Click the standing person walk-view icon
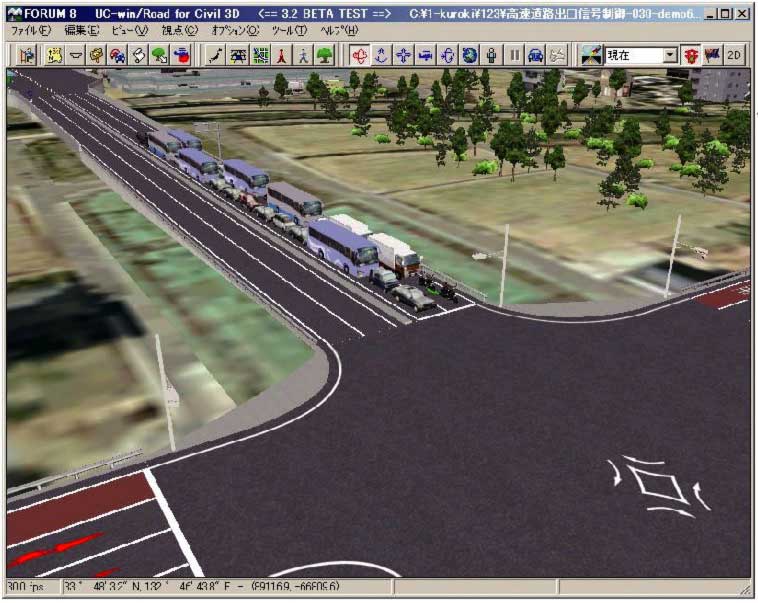Image resolution: width=758 pixels, height=603 pixels. pyautogui.click(x=492, y=56)
